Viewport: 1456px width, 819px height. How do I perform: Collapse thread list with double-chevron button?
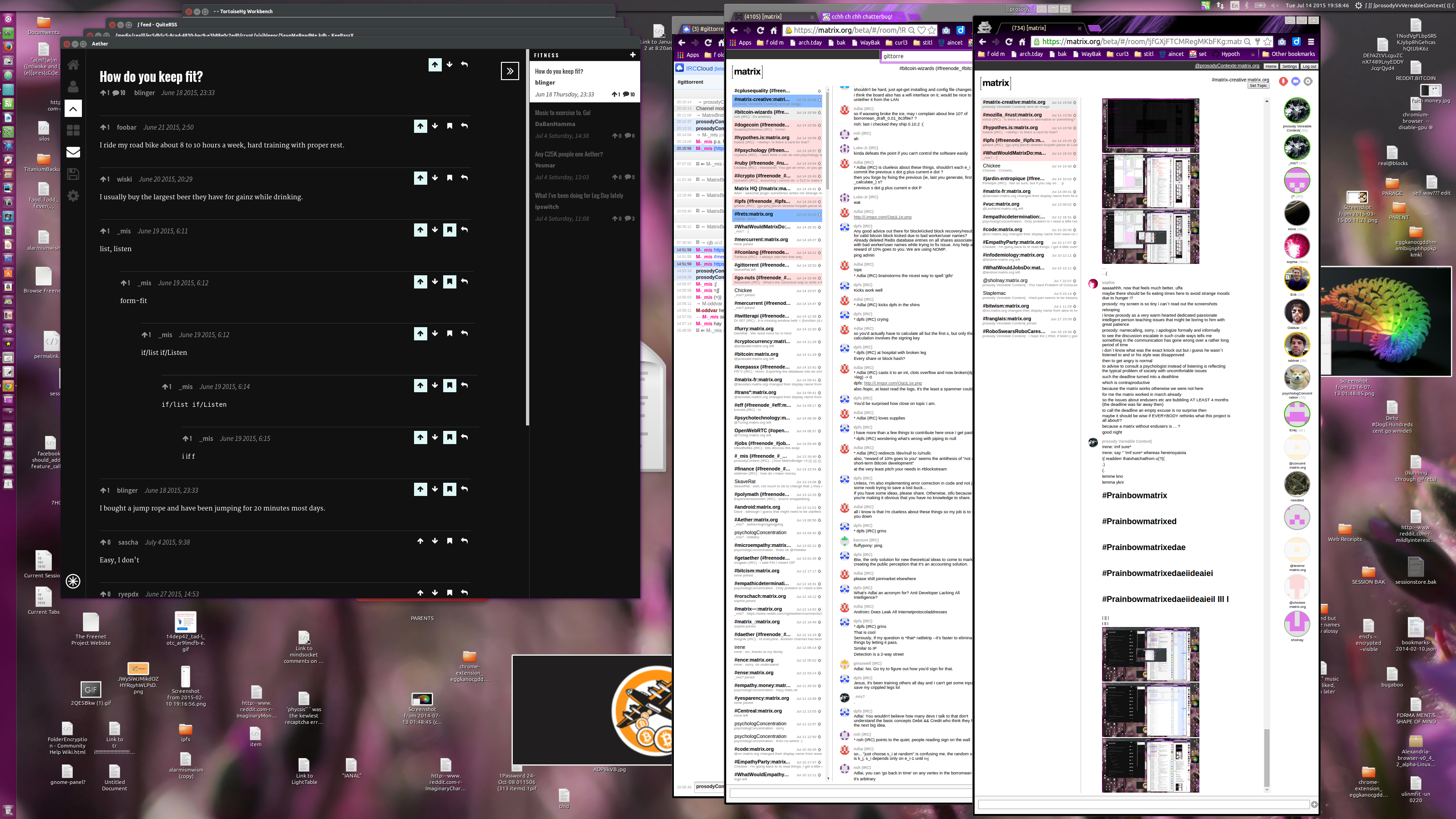pyautogui.click(x=510, y=71)
